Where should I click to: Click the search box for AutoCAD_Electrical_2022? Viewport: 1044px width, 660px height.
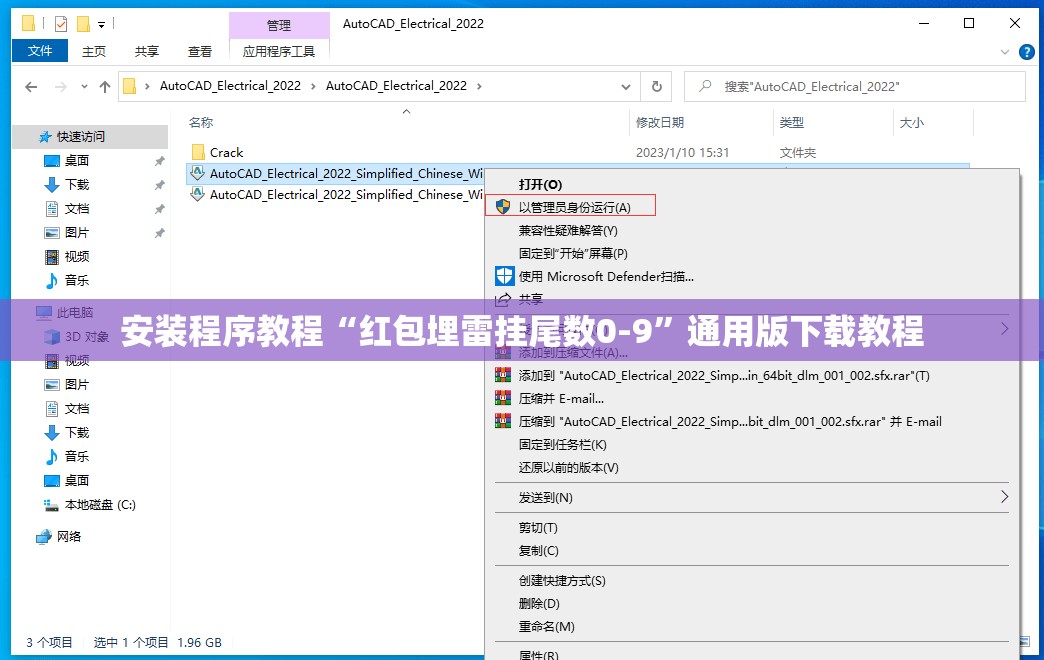pos(855,87)
